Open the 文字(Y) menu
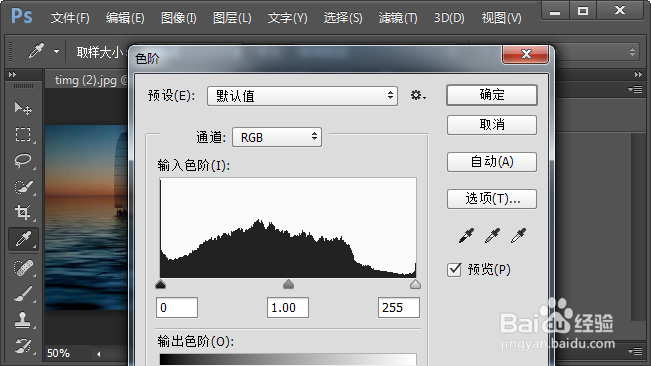The width and height of the screenshot is (651, 366). 287,18
